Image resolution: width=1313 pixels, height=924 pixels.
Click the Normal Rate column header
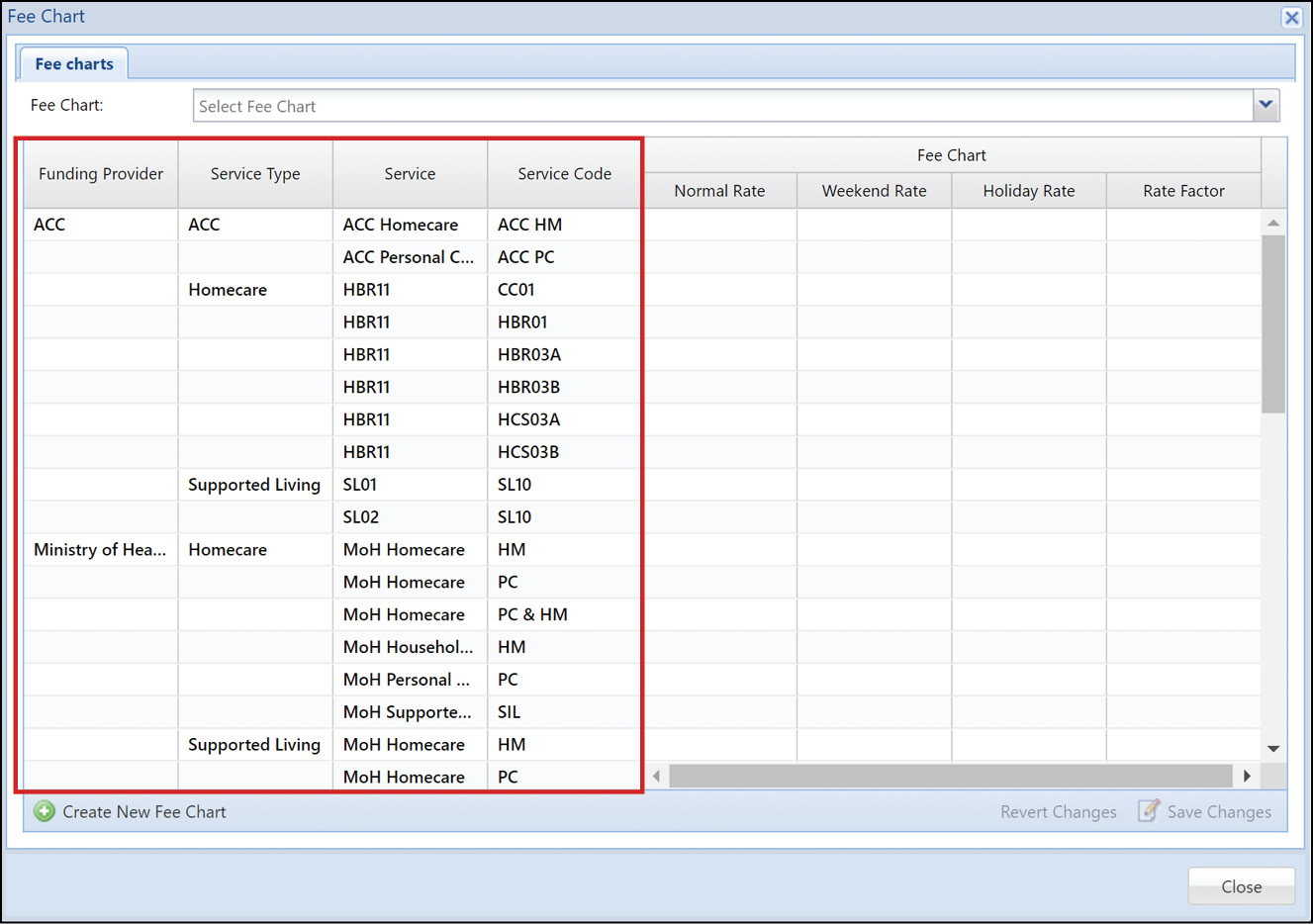point(719,191)
